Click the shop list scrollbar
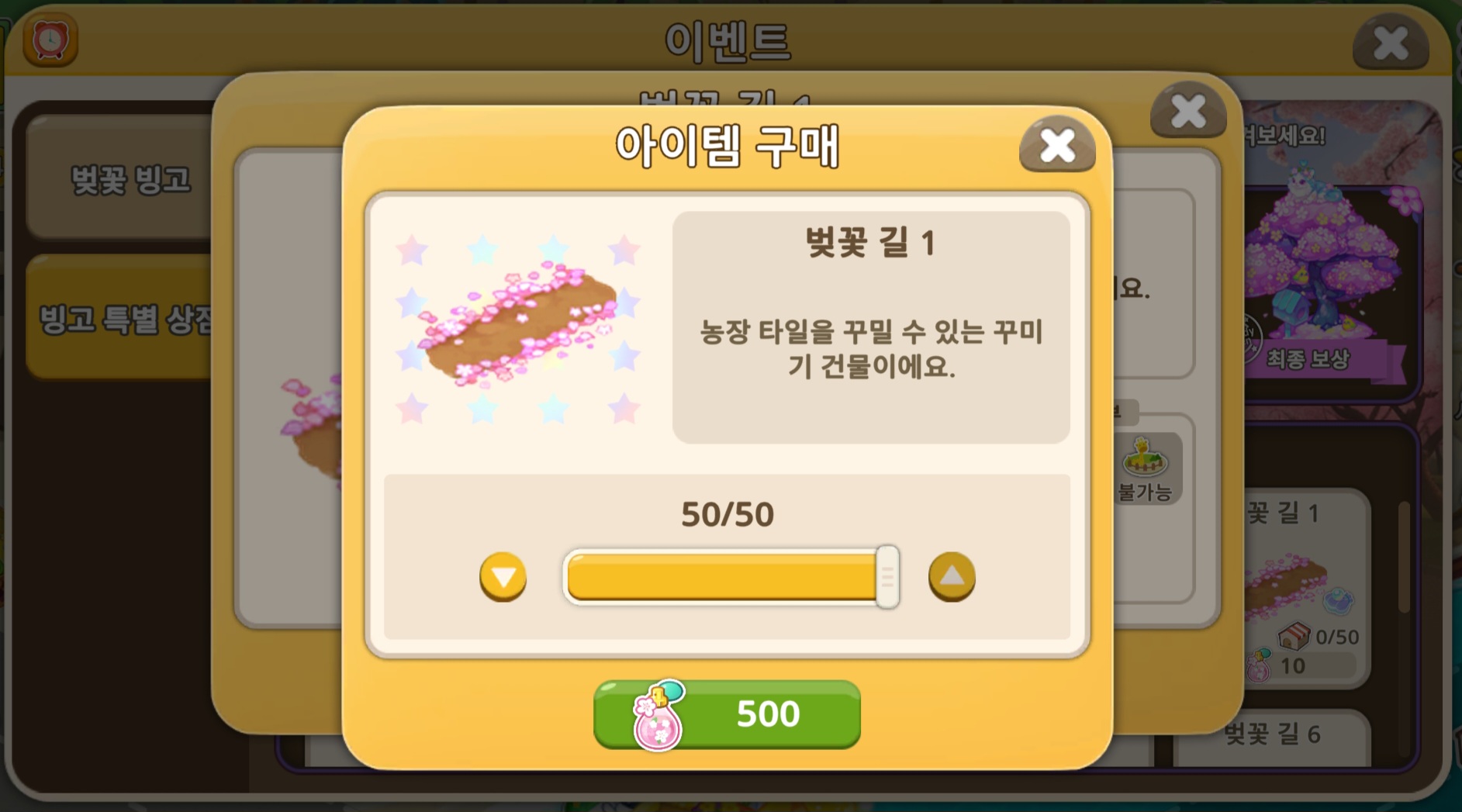 (x=1404, y=557)
